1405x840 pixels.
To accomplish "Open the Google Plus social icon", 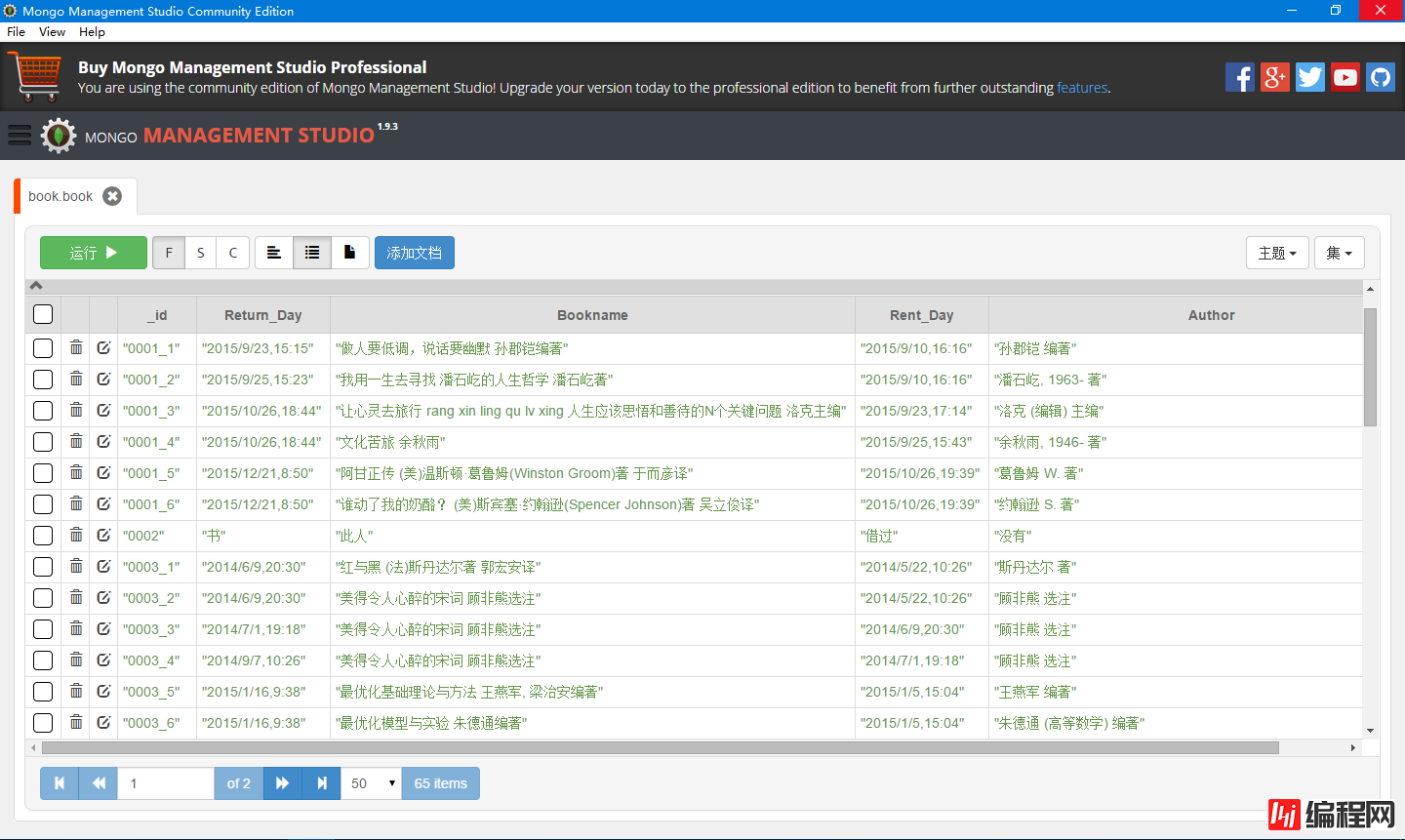I will (x=1275, y=77).
